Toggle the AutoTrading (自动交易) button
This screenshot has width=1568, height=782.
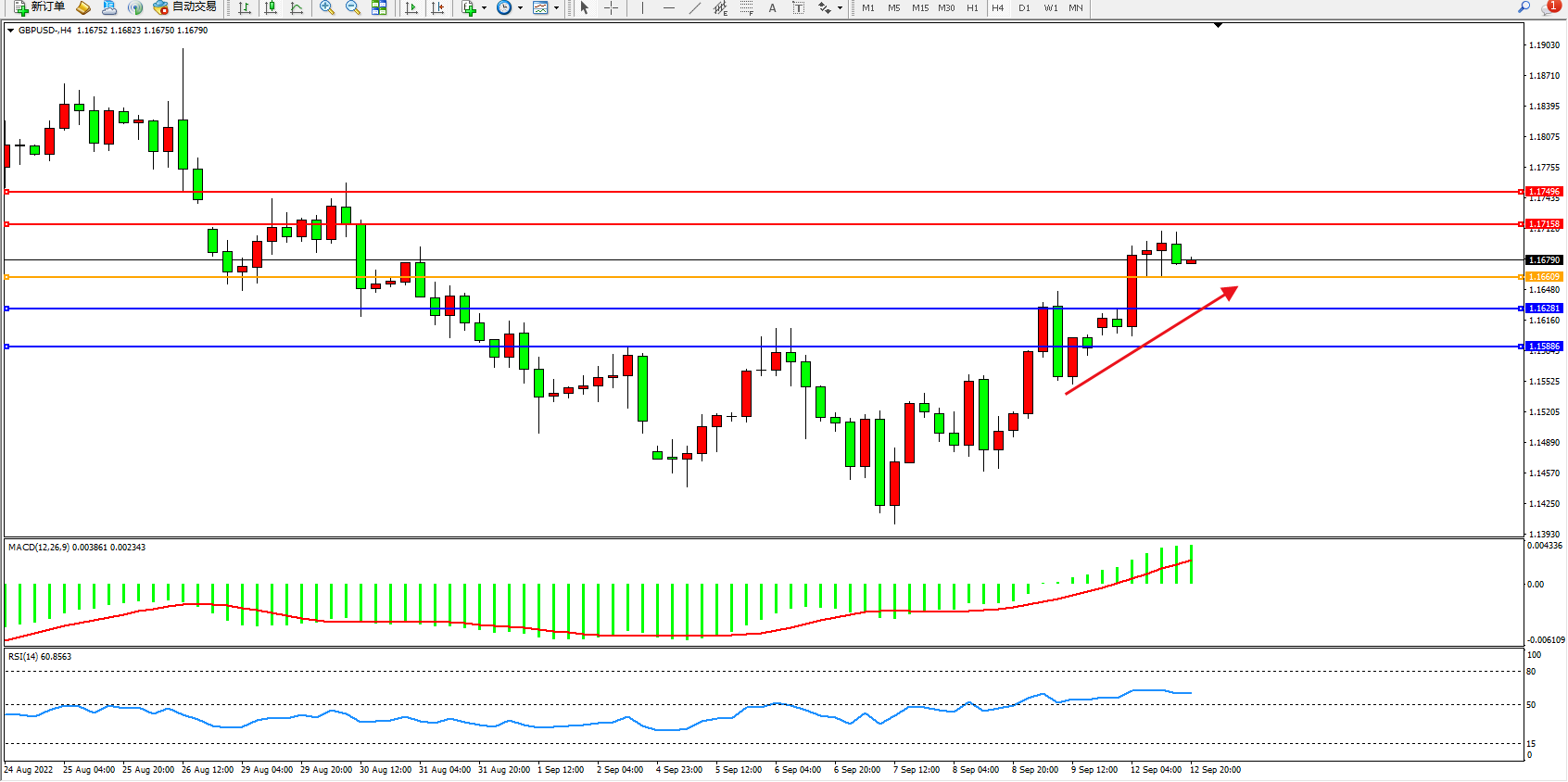pyautogui.click(x=185, y=7)
